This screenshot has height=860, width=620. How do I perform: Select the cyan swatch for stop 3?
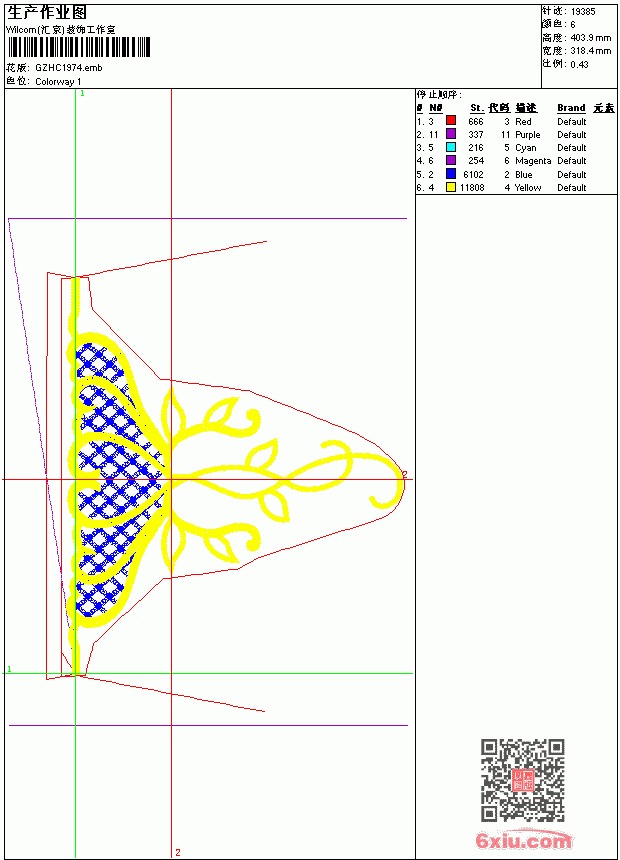pyautogui.click(x=450, y=147)
